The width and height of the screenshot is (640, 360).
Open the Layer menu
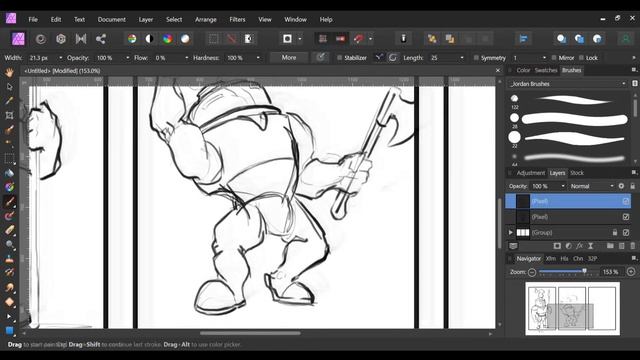click(x=146, y=20)
